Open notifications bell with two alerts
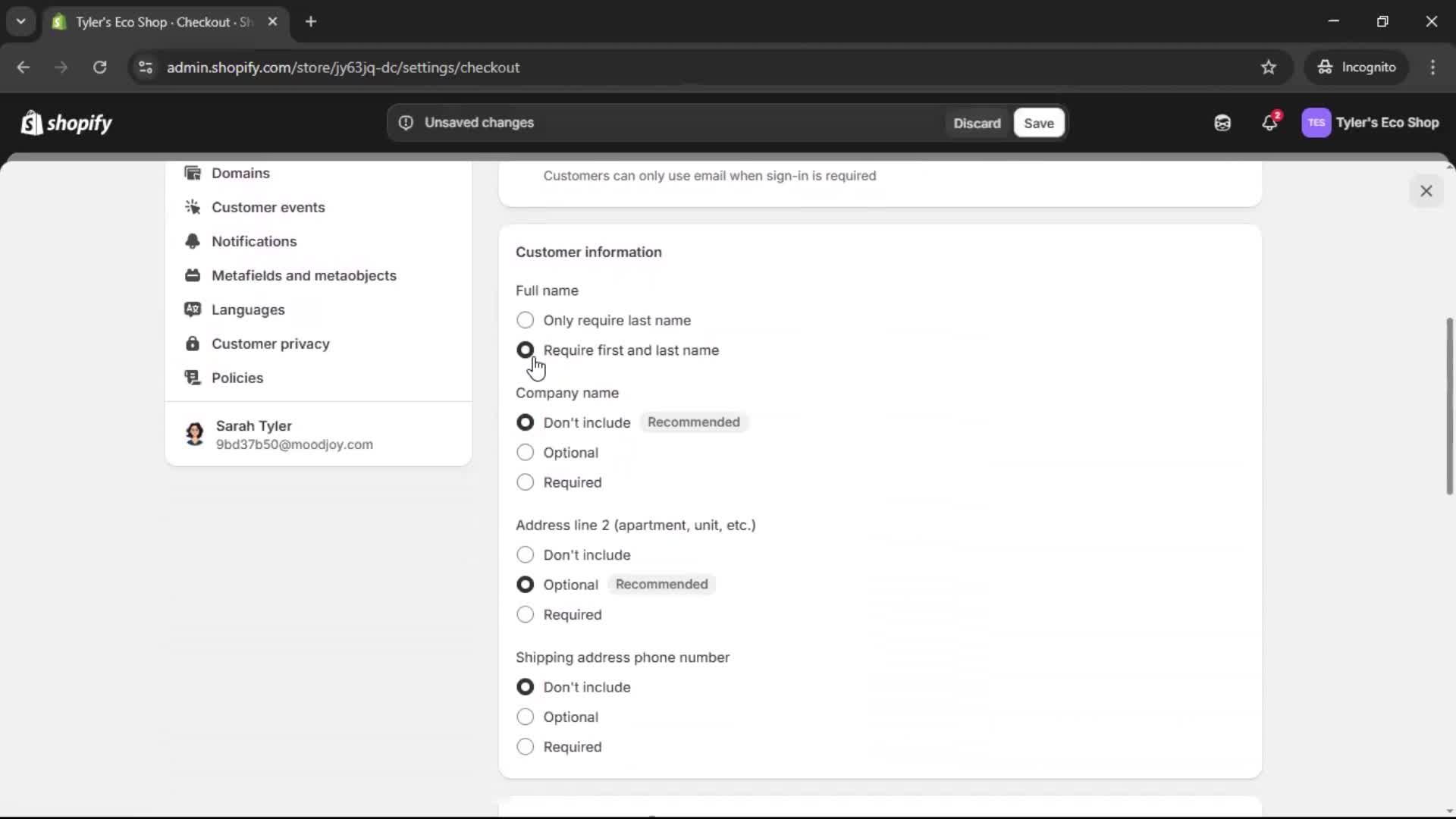The width and height of the screenshot is (1456, 819). pos(1270,122)
